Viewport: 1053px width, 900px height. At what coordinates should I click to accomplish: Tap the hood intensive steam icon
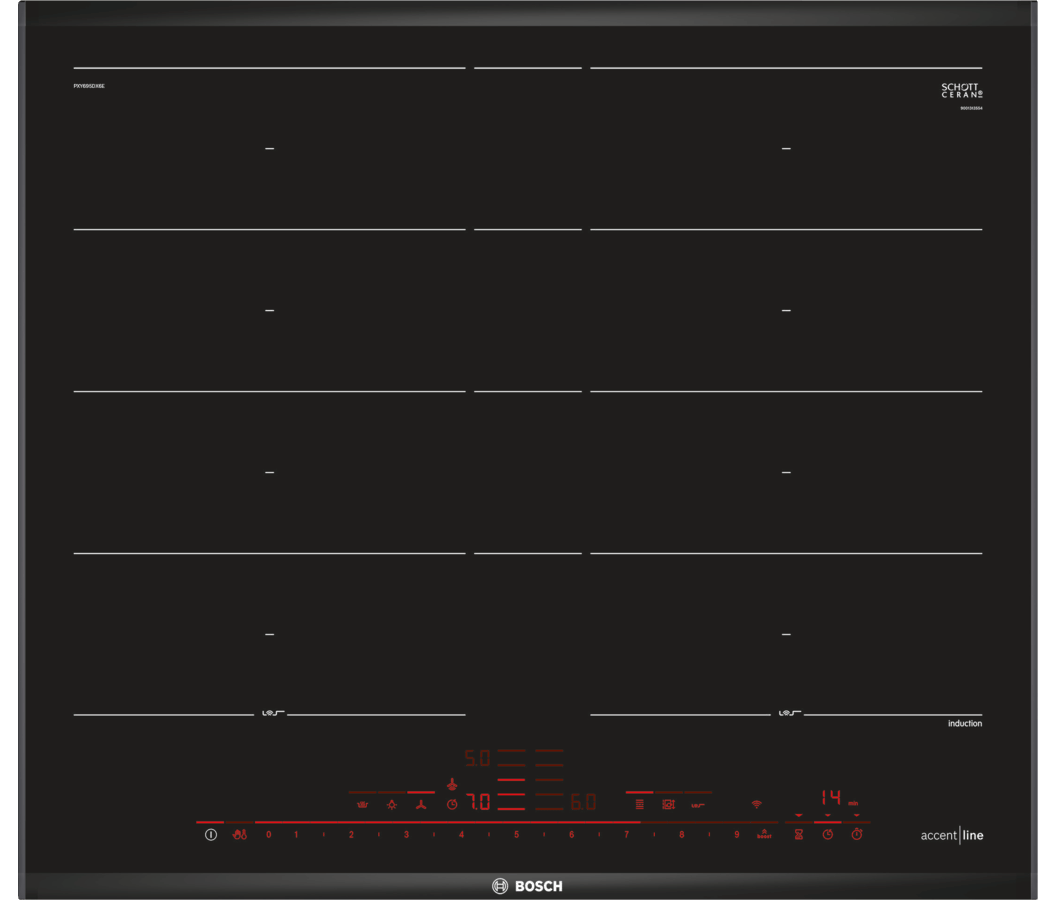363,804
